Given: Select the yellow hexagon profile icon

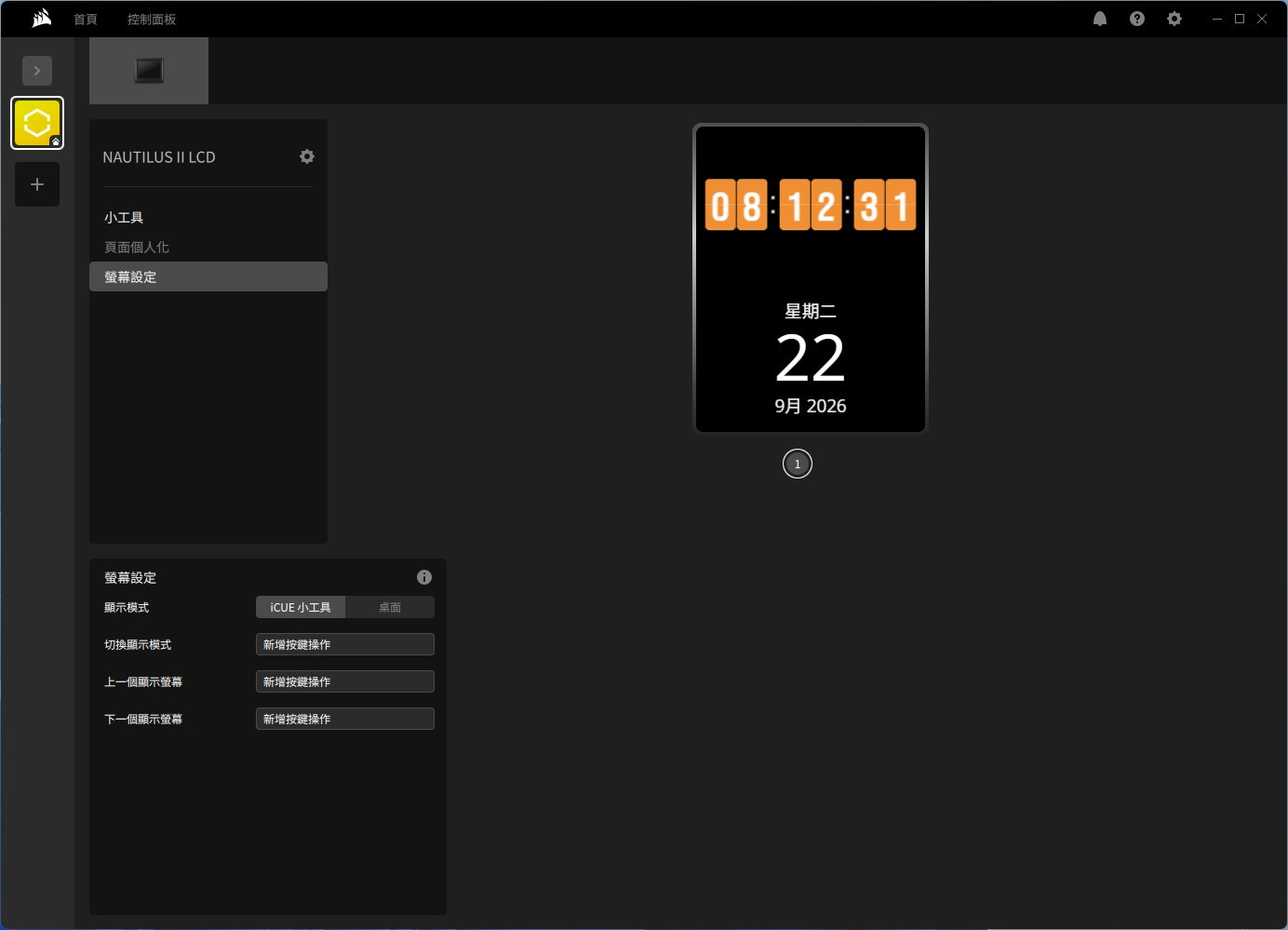Looking at the screenshot, I should tap(37, 123).
